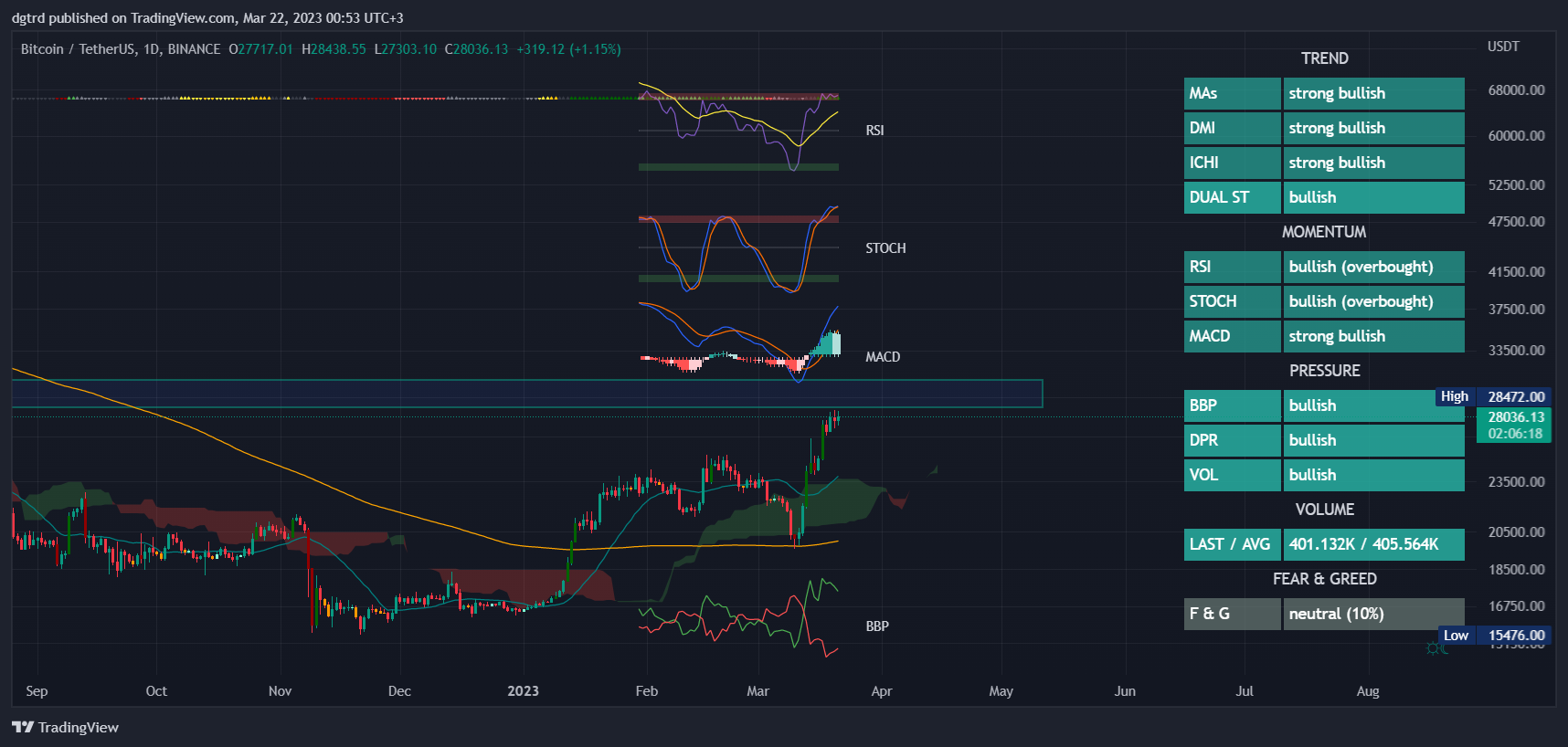Image resolution: width=1568 pixels, height=747 pixels.
Task: Click the closing price C28036.13 value
Action: (476, 49)
